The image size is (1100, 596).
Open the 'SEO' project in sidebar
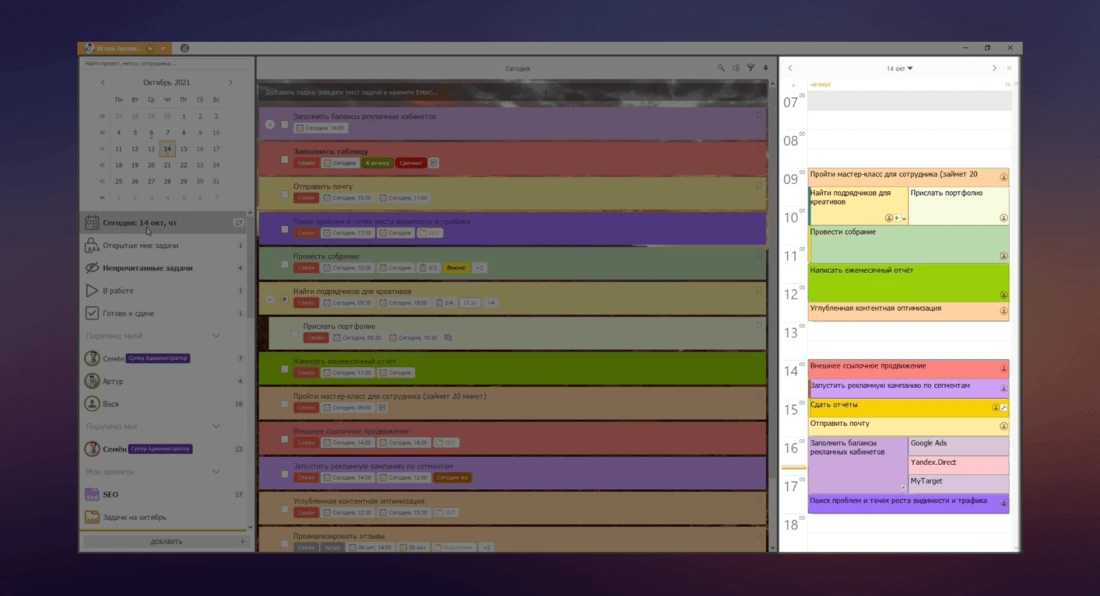(x=110, y=494)
